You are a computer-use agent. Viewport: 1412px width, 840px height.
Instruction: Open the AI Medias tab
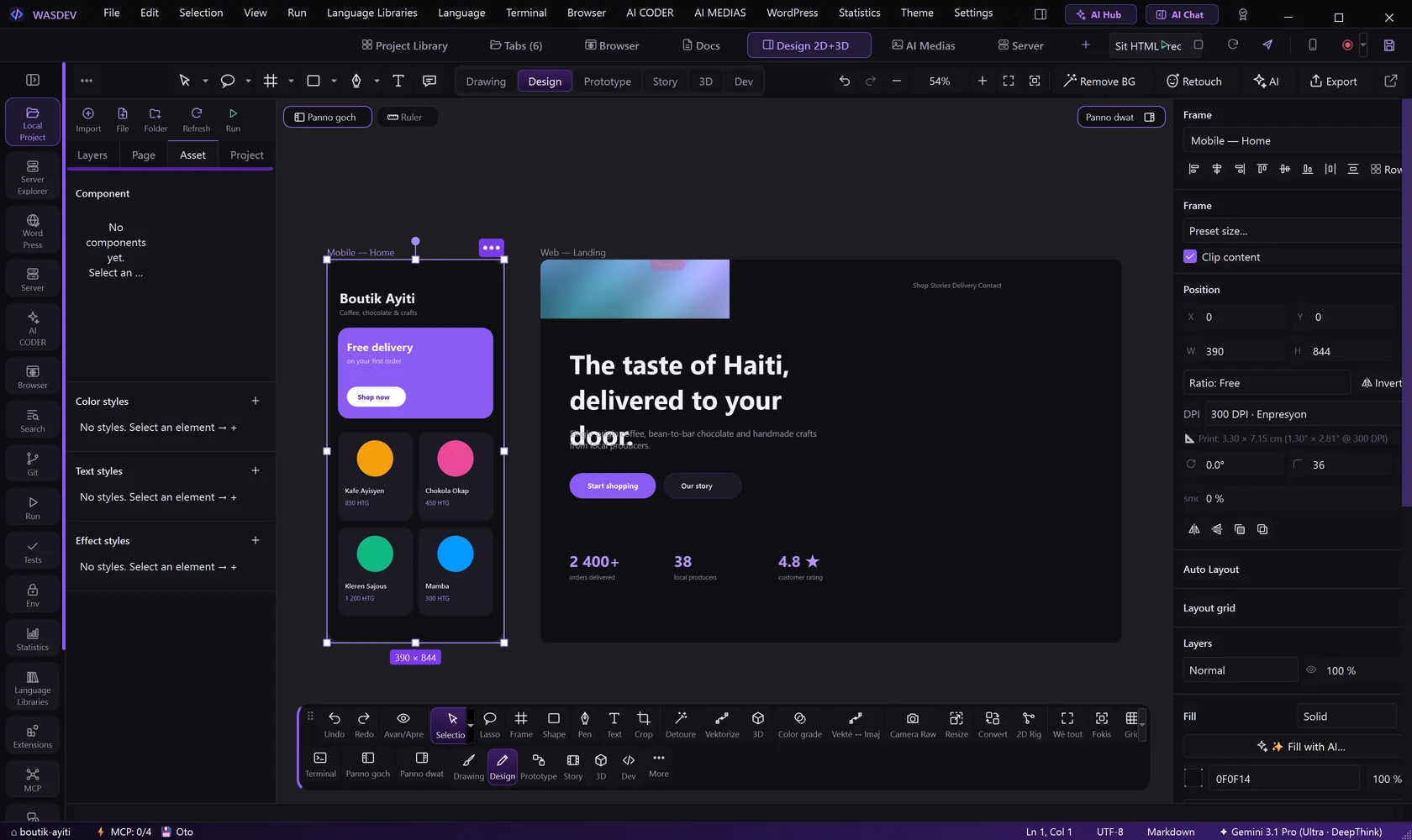click(x=924, y=45)
